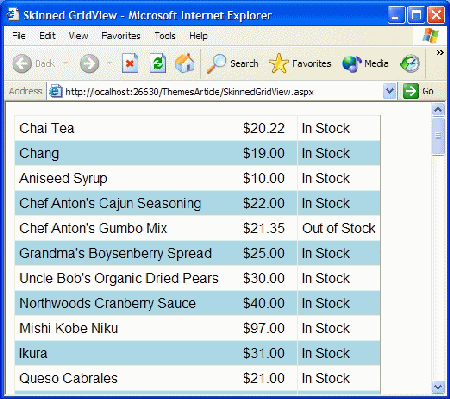Click the $25.00 price cell
The width and height of the screenshot is (450, 399).
268,253
